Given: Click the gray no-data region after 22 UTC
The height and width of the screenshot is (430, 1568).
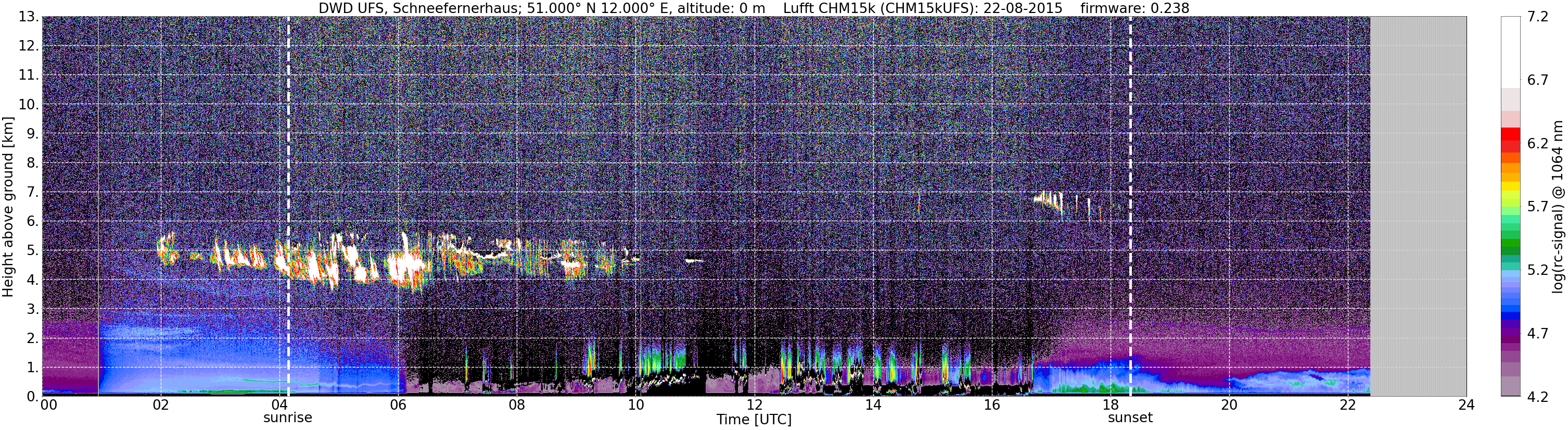Looking at the screenshot, I should tap(1418, 206).
